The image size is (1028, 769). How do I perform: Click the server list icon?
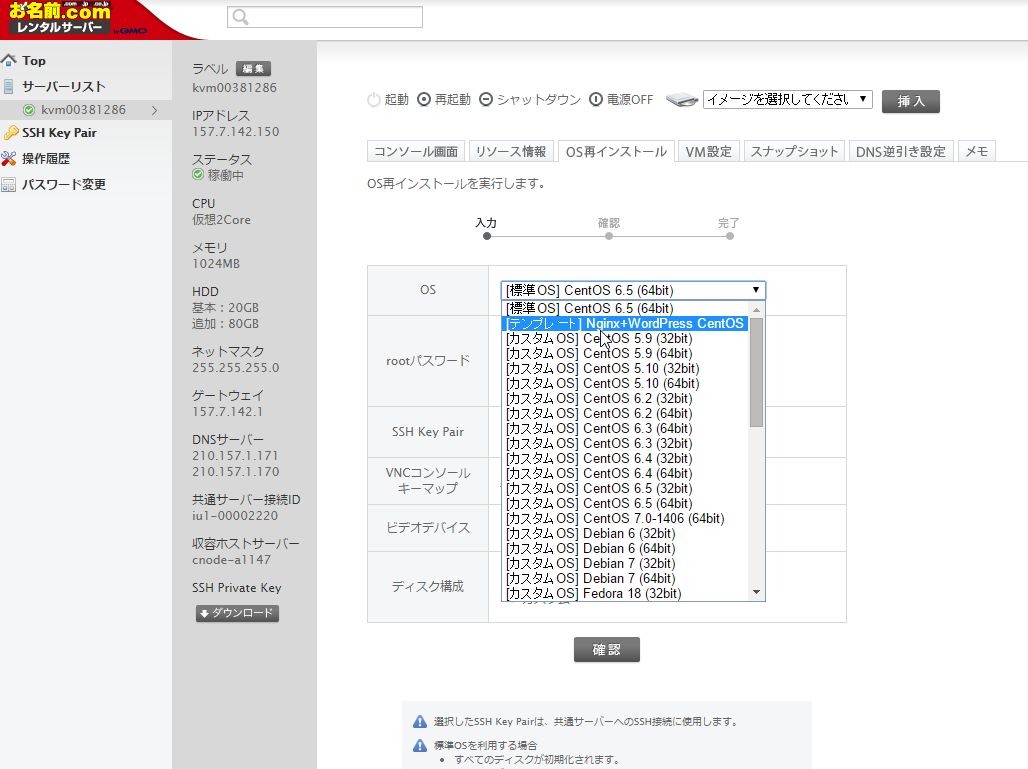[9, 87]
